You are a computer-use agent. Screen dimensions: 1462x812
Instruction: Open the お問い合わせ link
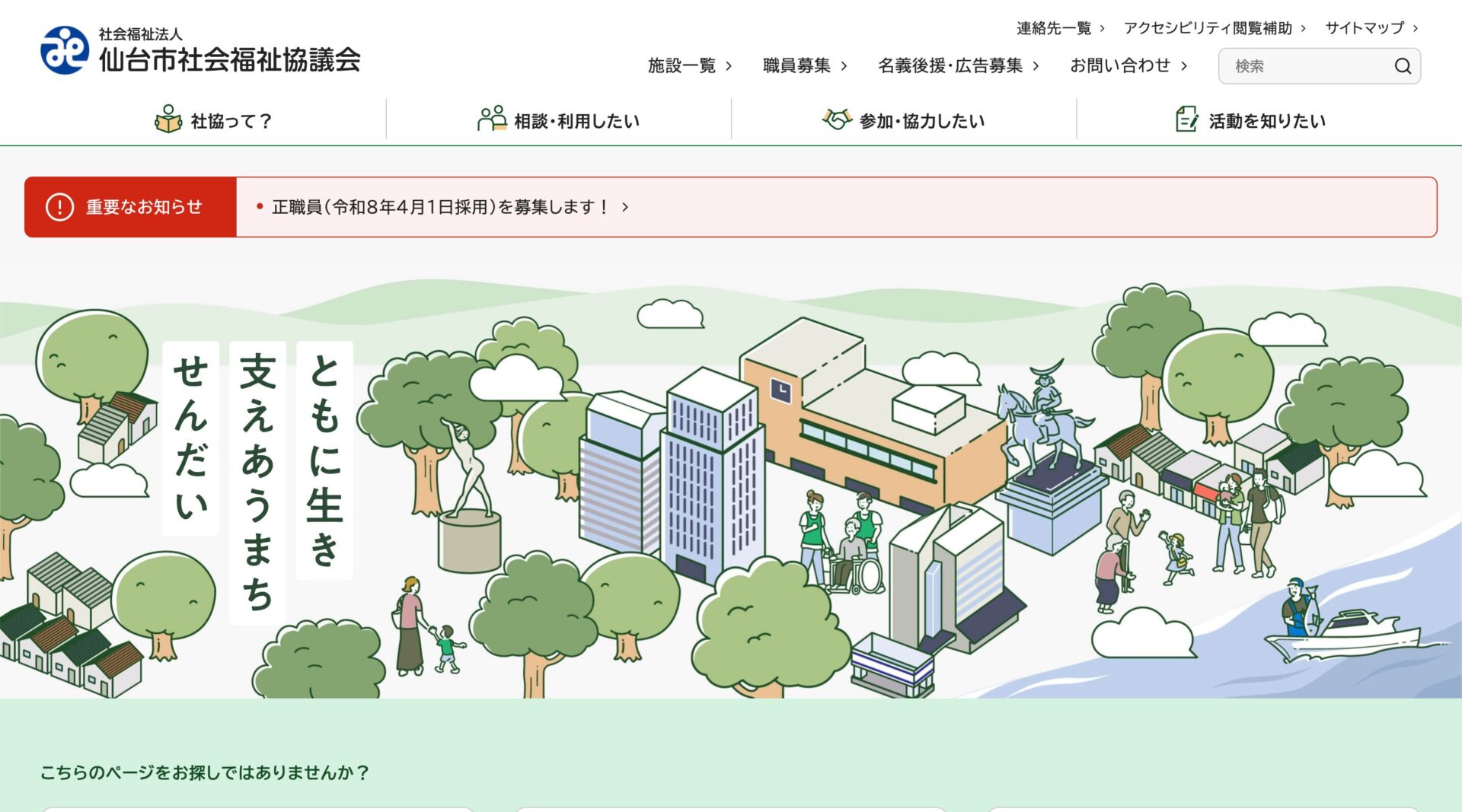pyautogui.click(x=1128, y=65)
